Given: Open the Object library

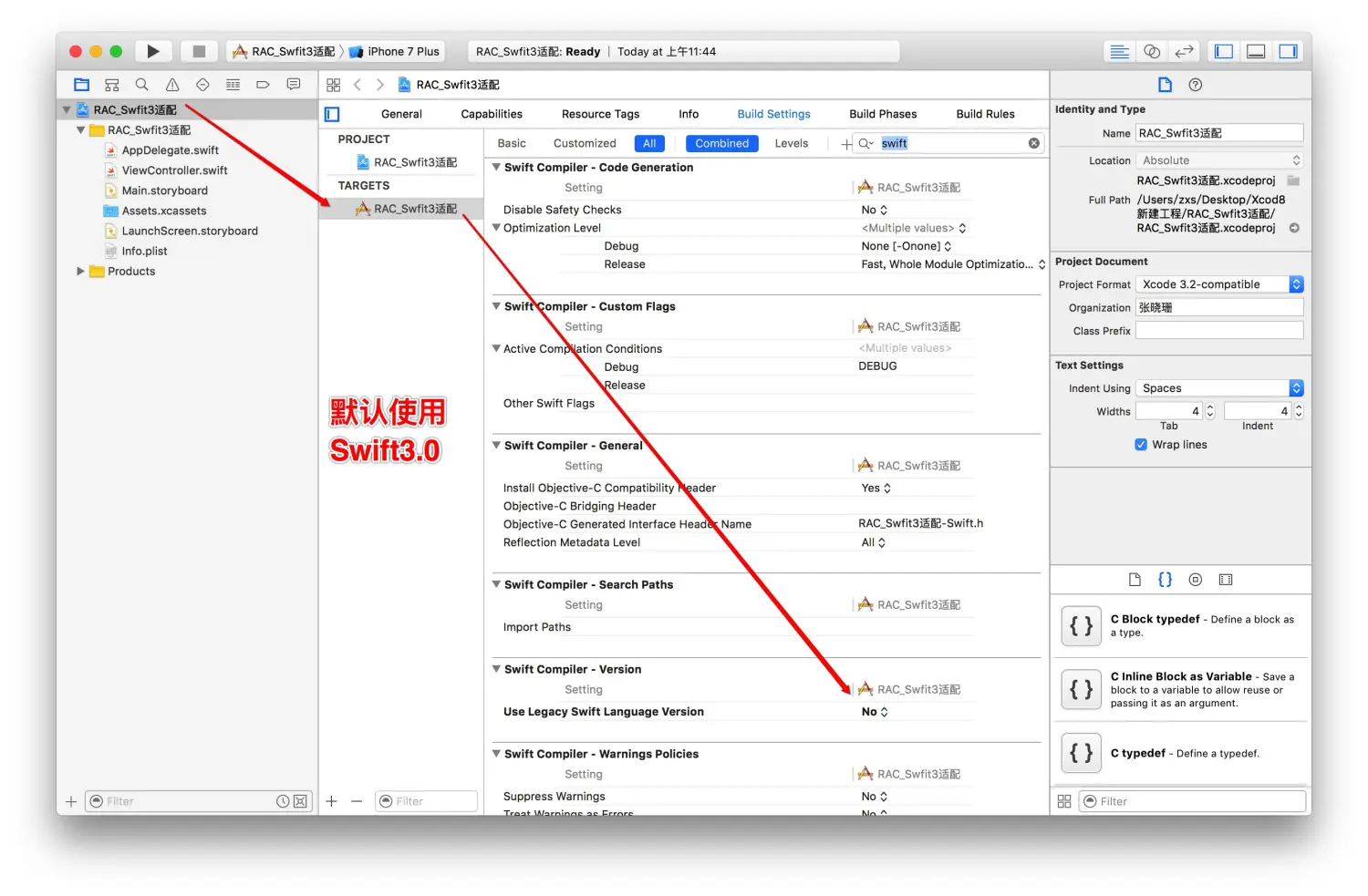Looking at the screenshot, I should coord(1196,580).
